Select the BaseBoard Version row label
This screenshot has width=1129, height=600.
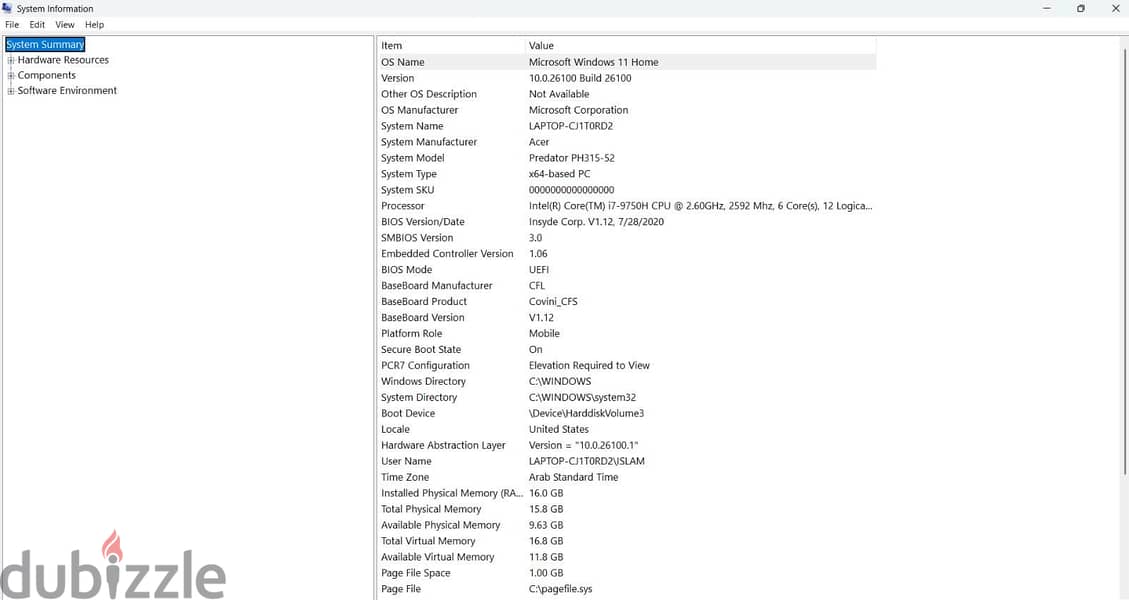(423, 318)
